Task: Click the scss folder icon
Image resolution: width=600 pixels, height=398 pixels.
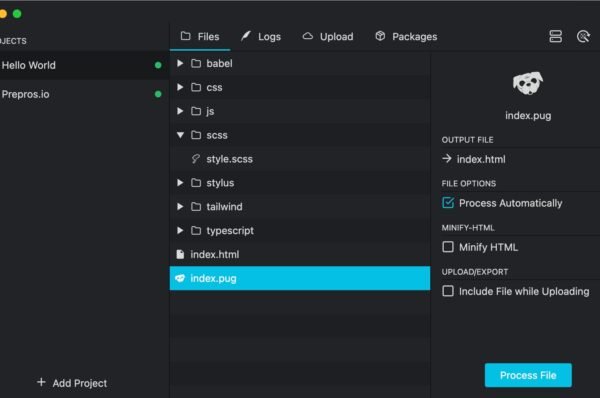Action: (x=196, y=135)
